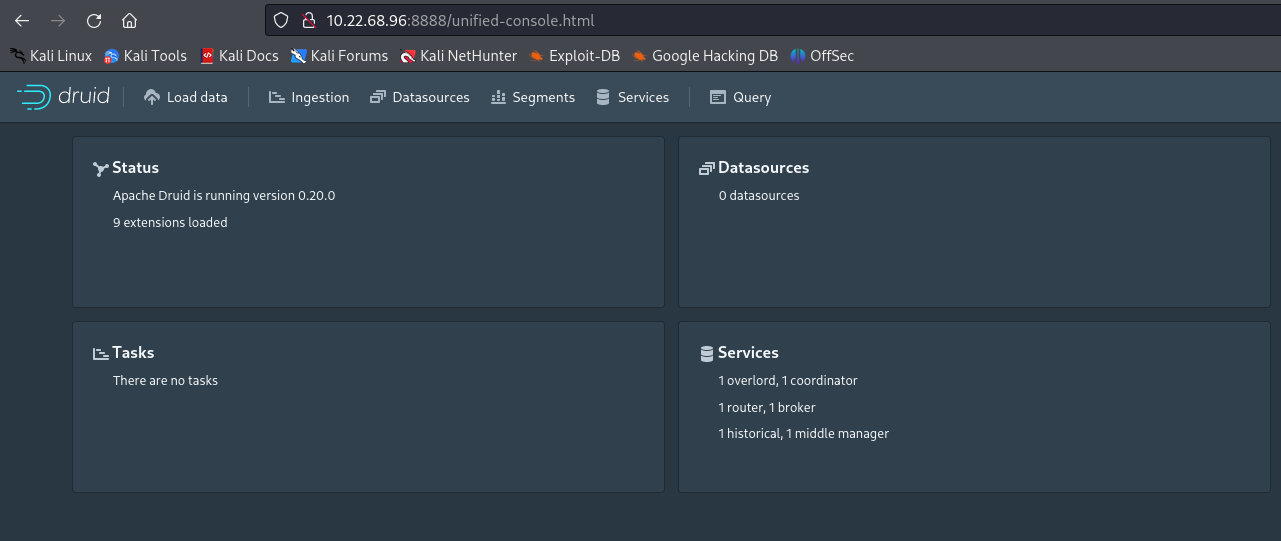Open the Kali Linux bookmark

(x=51, y=56)
